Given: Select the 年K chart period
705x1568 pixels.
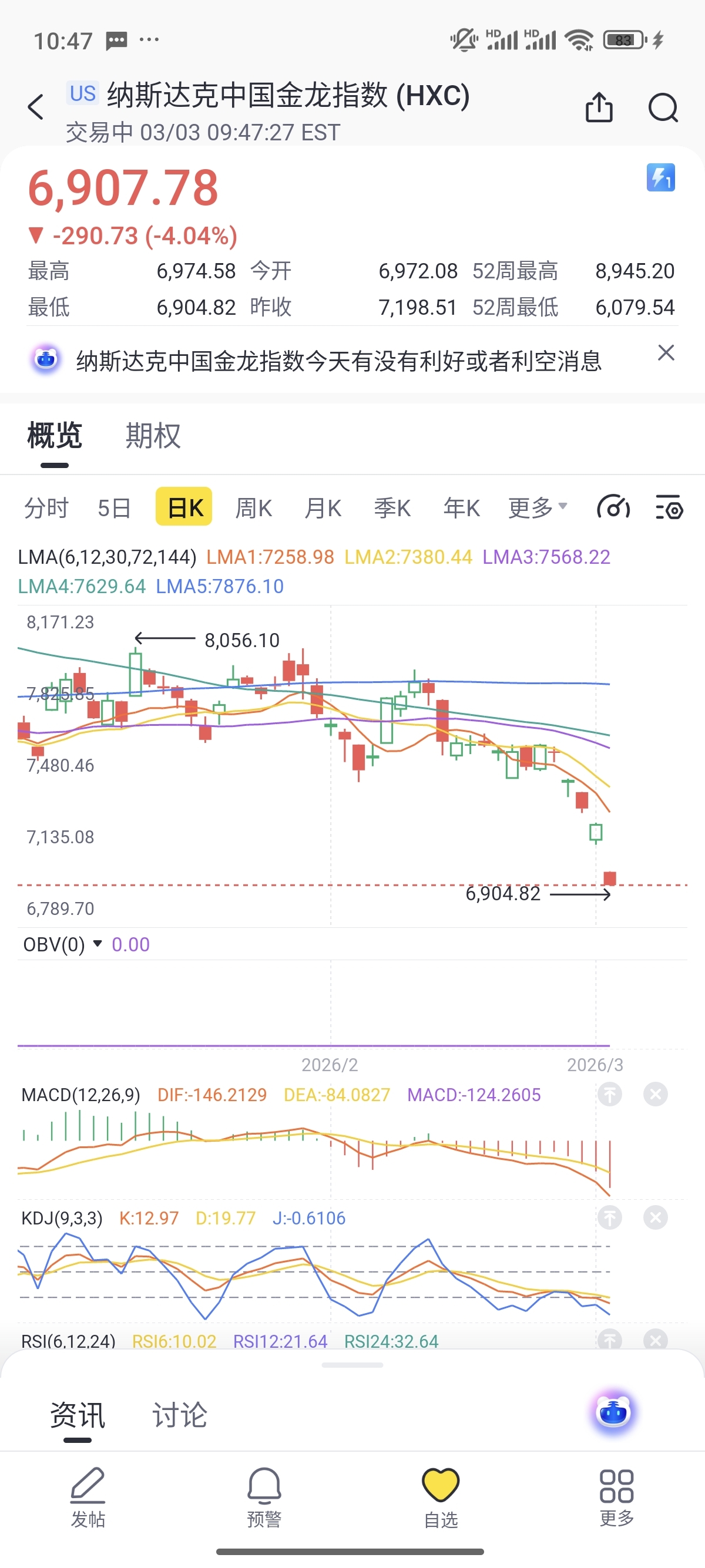Looking at the screenshot, I should (x=461, y=507).
